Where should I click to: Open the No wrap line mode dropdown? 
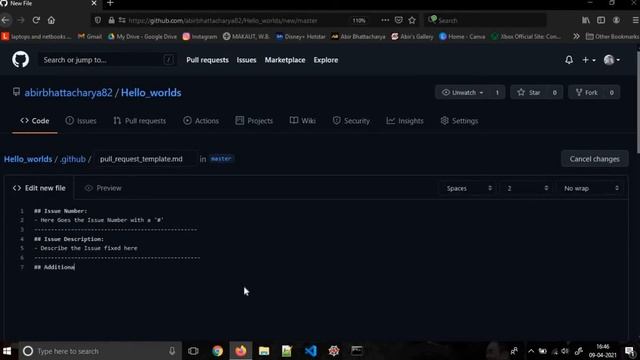pyautogui.click(x=590, y=188)
